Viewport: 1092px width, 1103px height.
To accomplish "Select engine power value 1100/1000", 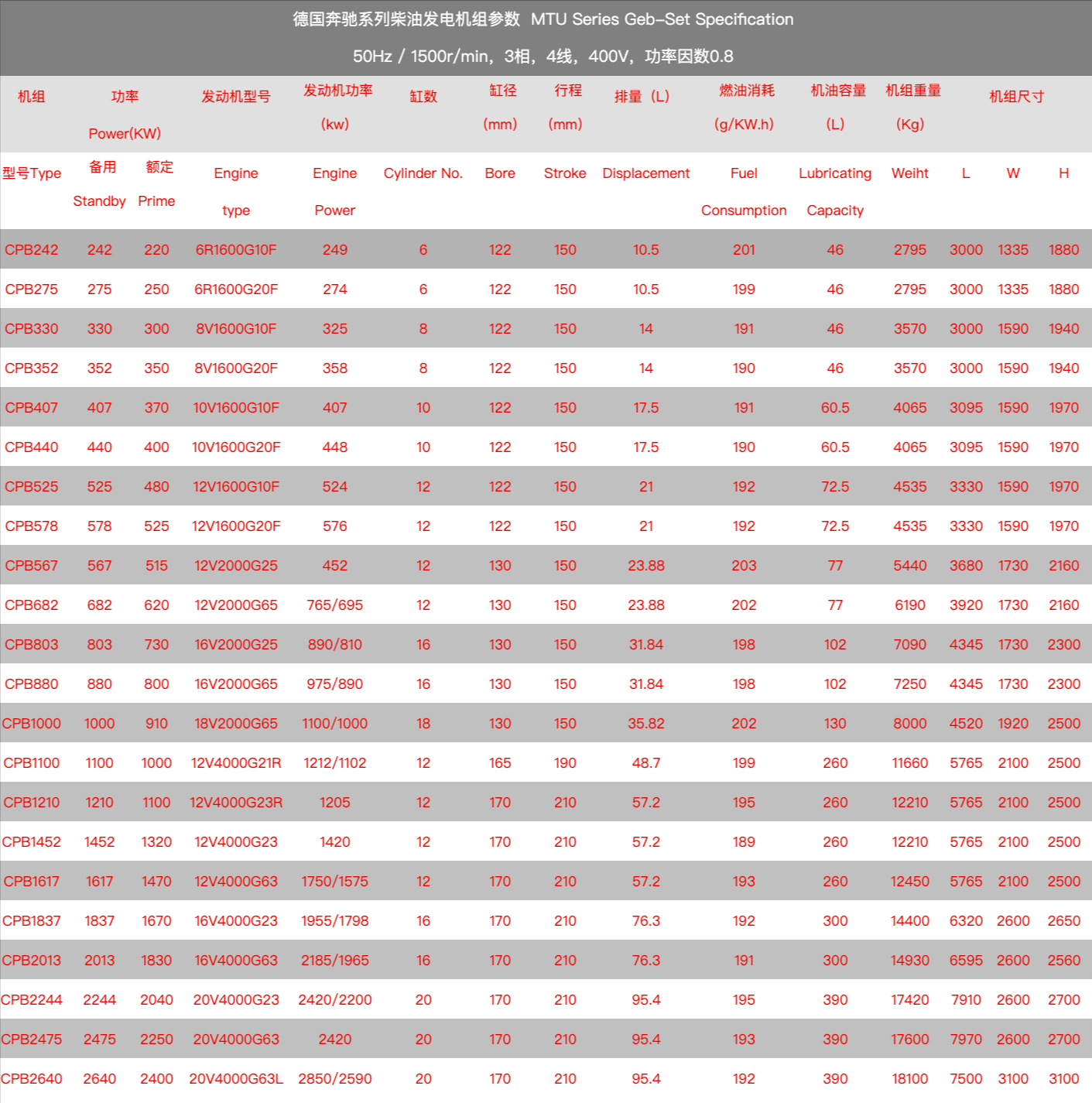I will pyautogui.click(x=335, y=724).
